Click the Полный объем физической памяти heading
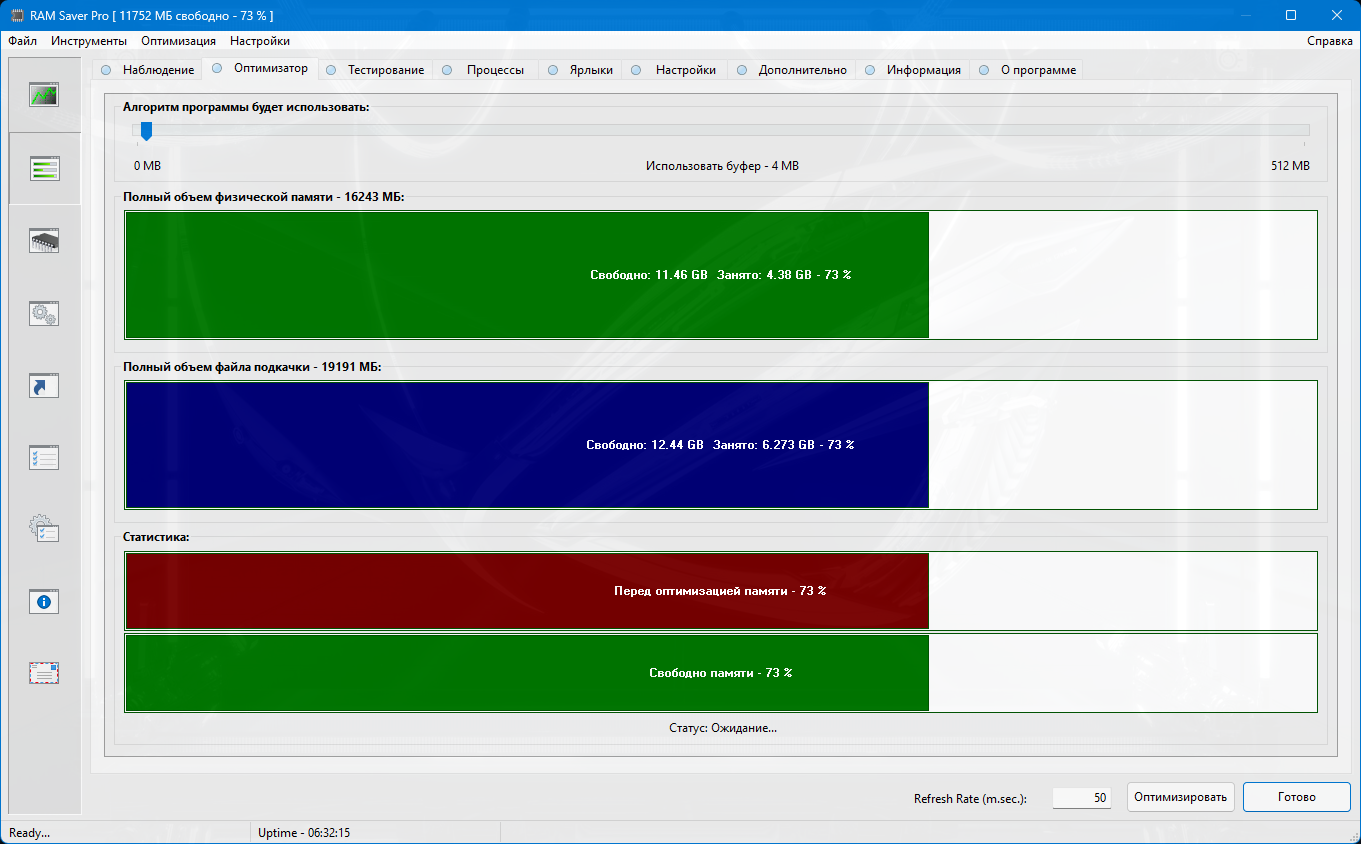1361x844 pixels. click(x=263, y=197)
